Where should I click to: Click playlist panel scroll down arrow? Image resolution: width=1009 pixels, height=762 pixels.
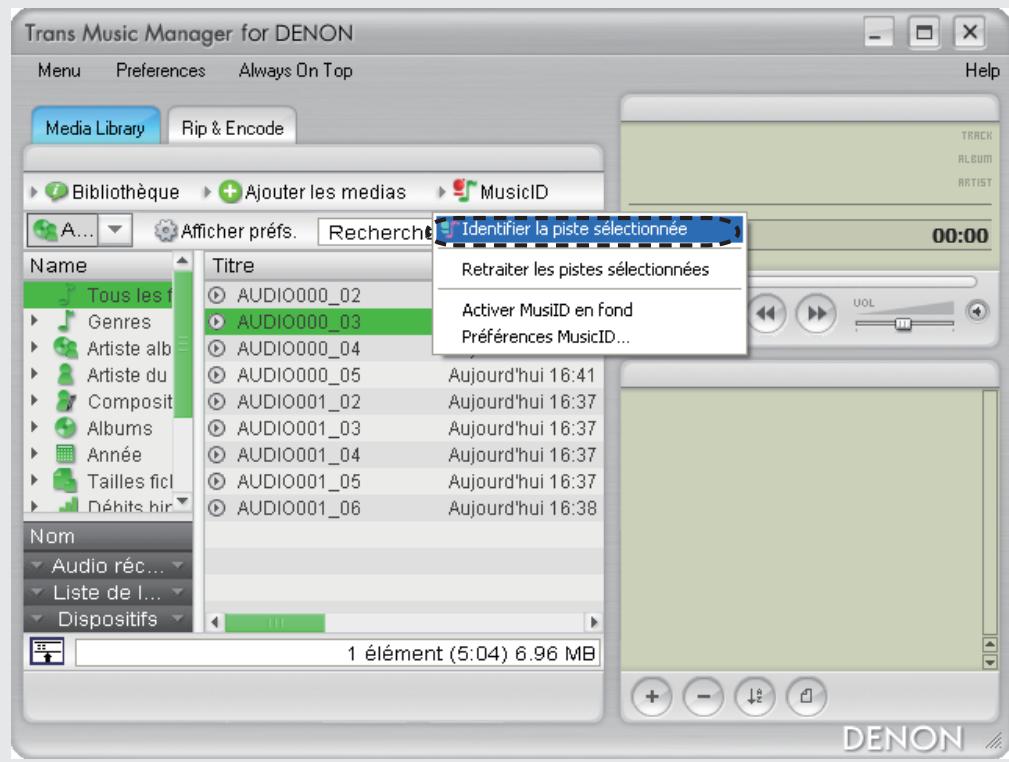coord(989,662)
